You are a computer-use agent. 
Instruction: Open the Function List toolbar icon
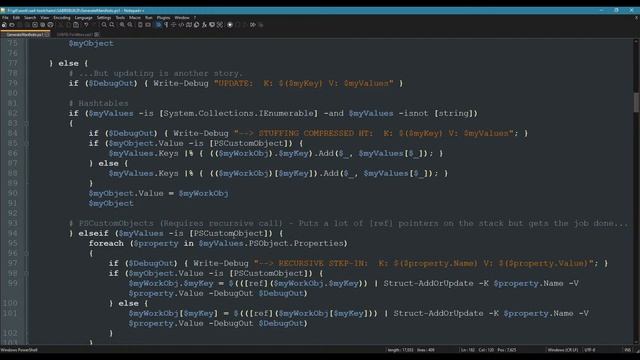coord(204,25)
